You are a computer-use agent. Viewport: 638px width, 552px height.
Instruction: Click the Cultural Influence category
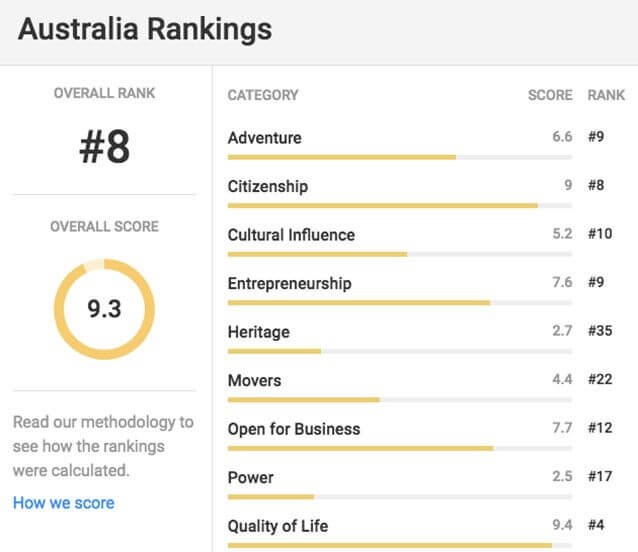coord(291,235)
